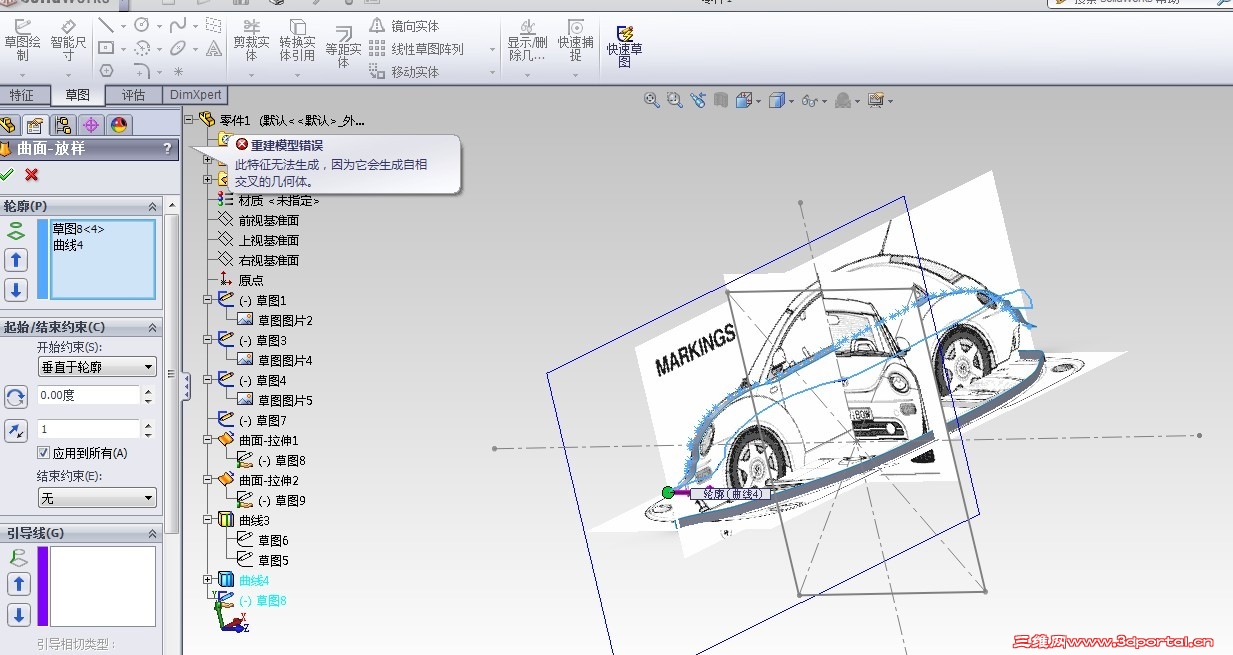The height and width of the screenshot is (655, 1233).
Task: Move guide curve up in 引导线 list
Action: tap(19, 584)
